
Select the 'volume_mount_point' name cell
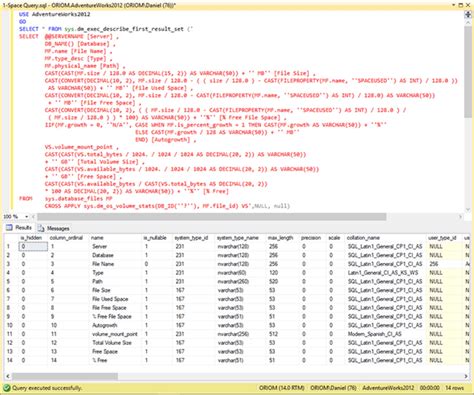(x=115, y=334)
